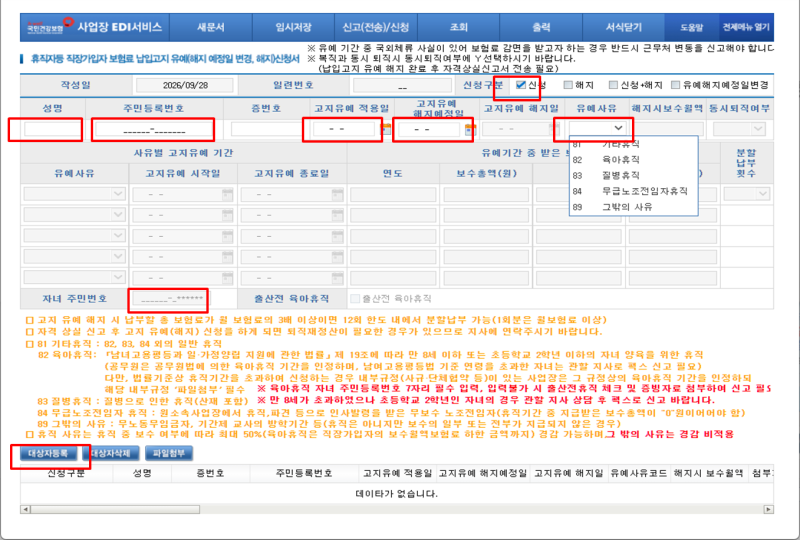Click the scrollbar left arrow
The width and height of the screenshot is (800, 540).
[25, 509]
